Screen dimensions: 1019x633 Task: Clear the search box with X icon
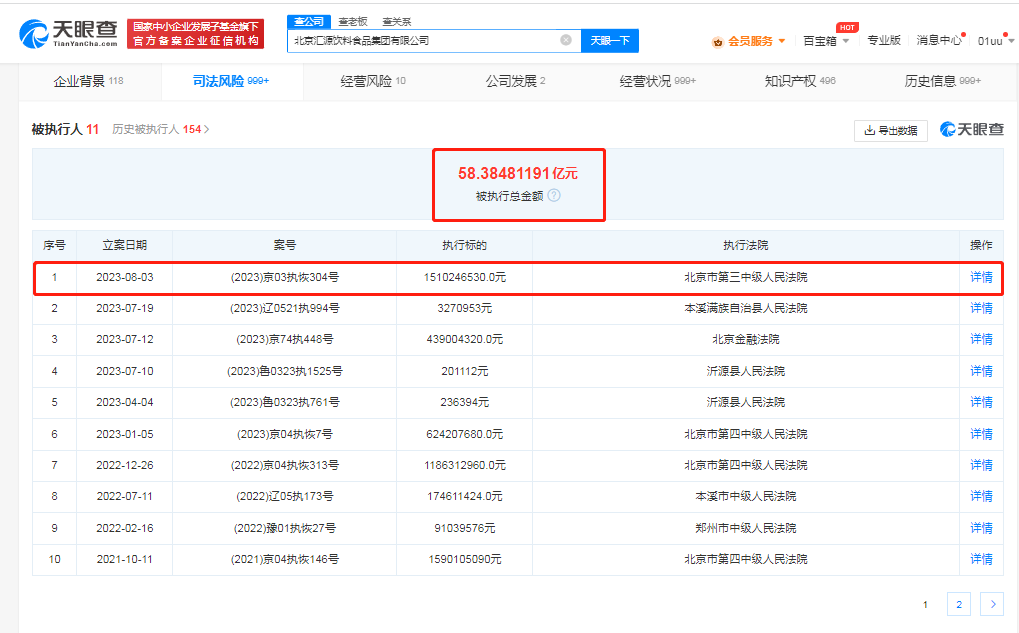click(x=566, y=40)
